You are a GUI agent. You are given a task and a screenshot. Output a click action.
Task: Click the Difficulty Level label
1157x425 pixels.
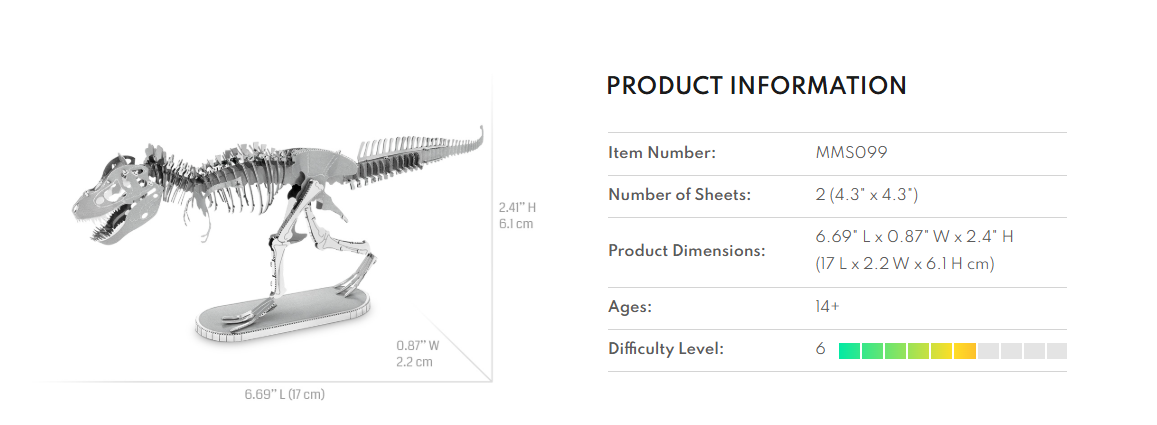pyautogui.click(x=666, y=349)
